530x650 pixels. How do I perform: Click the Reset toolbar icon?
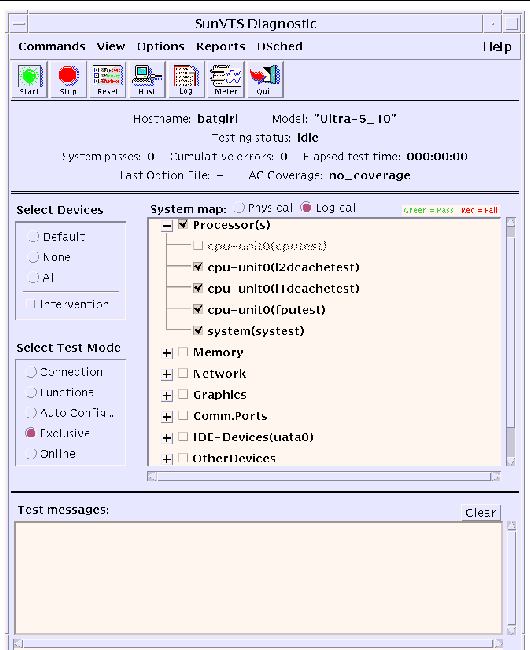pyautogui.click(x=108, y=79)
